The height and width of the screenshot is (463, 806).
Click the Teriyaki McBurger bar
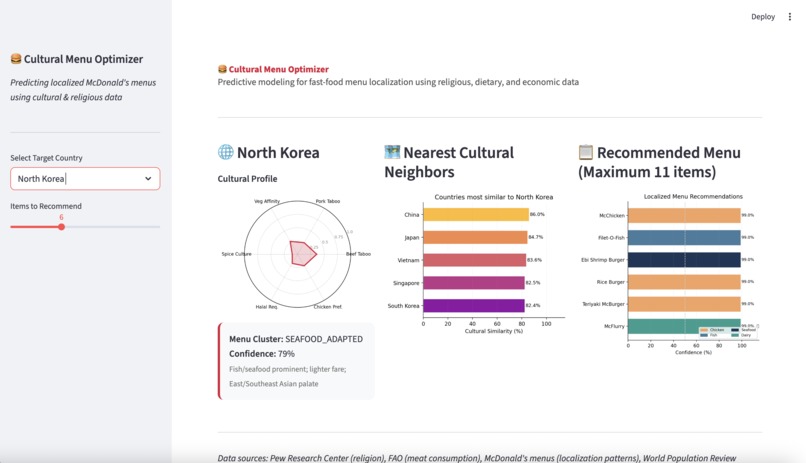pos(684,304)
